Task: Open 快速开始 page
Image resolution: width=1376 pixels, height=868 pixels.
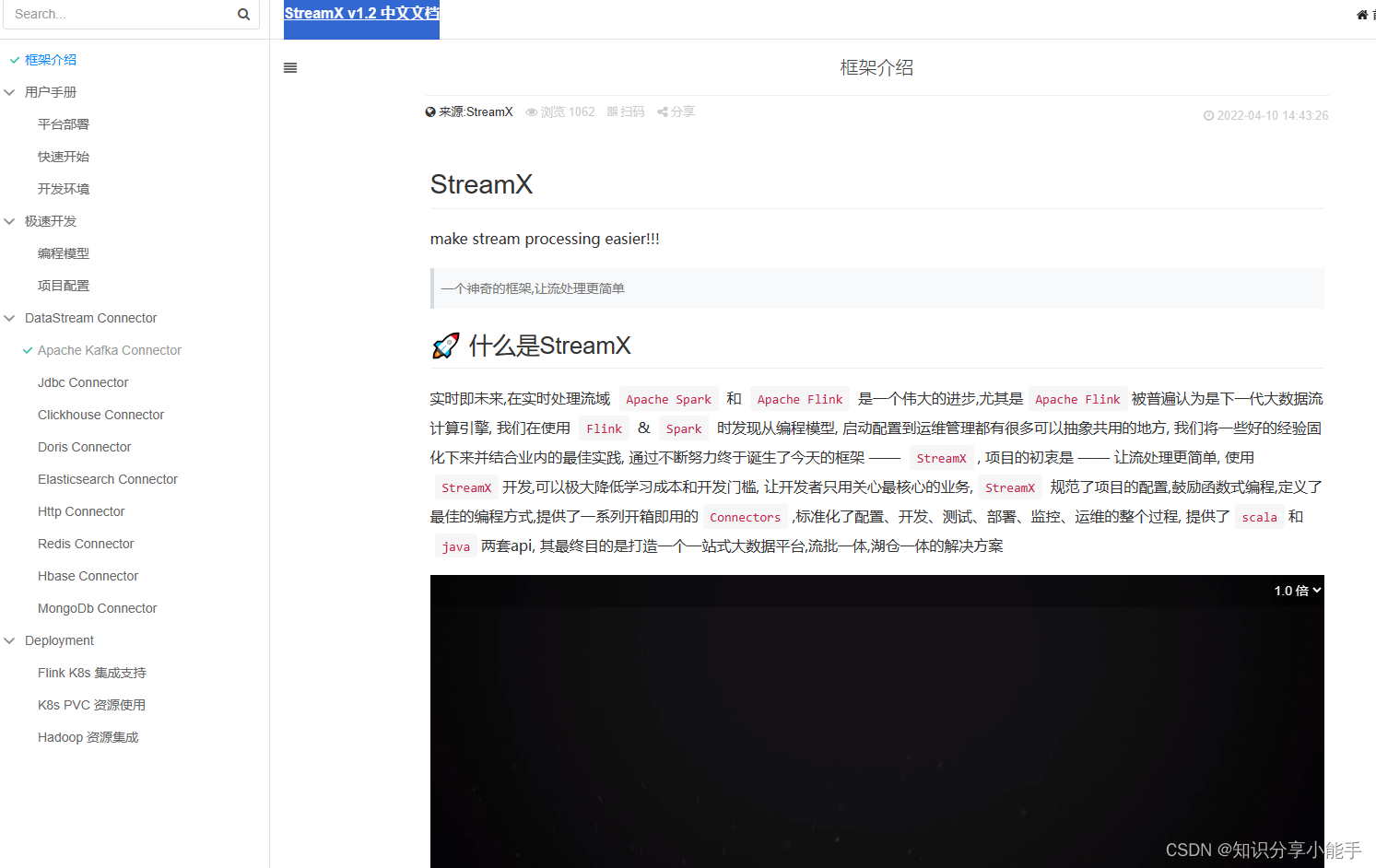Action: tap(64, 157)
